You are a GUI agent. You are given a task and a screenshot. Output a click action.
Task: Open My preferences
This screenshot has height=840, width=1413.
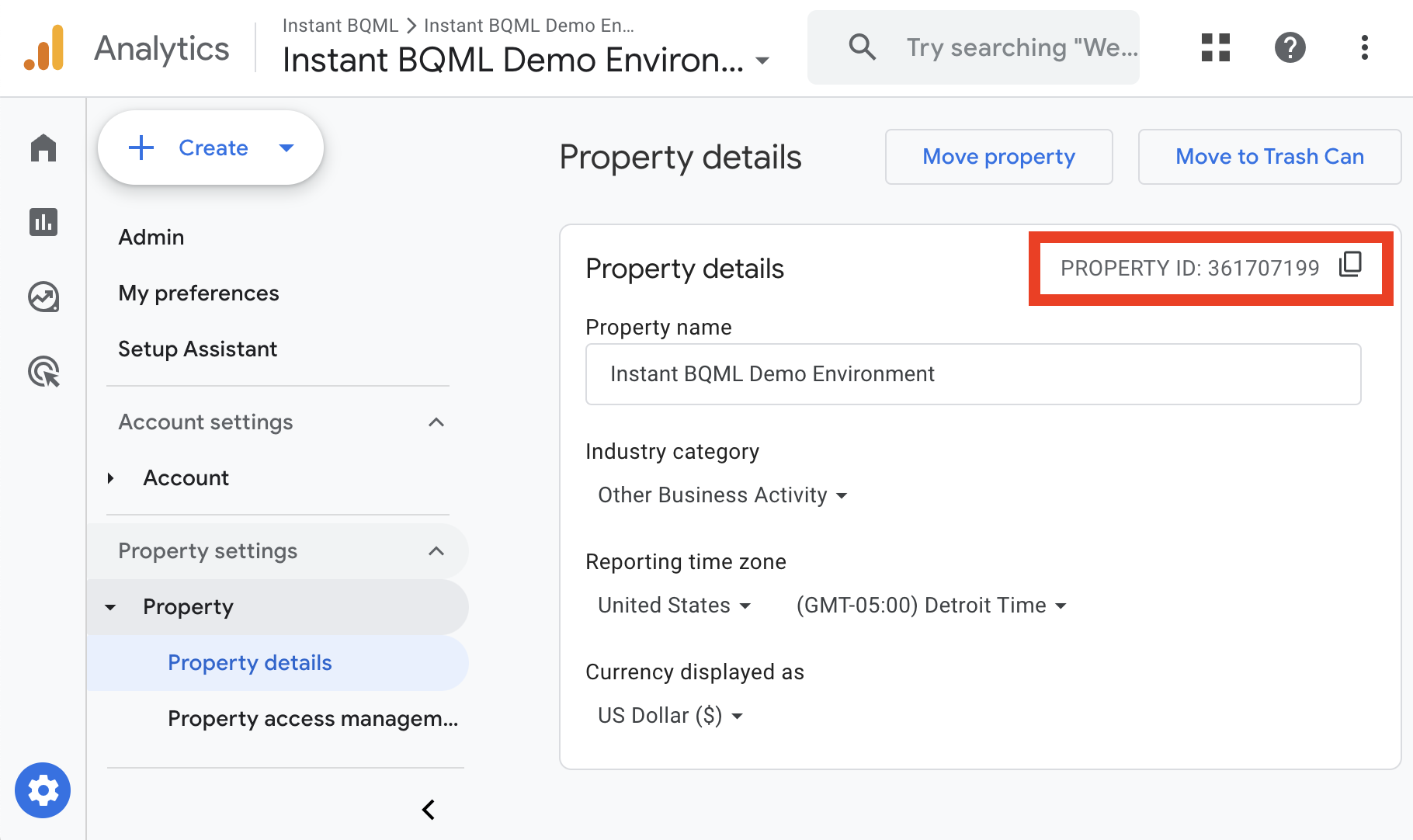click(199, 293)
